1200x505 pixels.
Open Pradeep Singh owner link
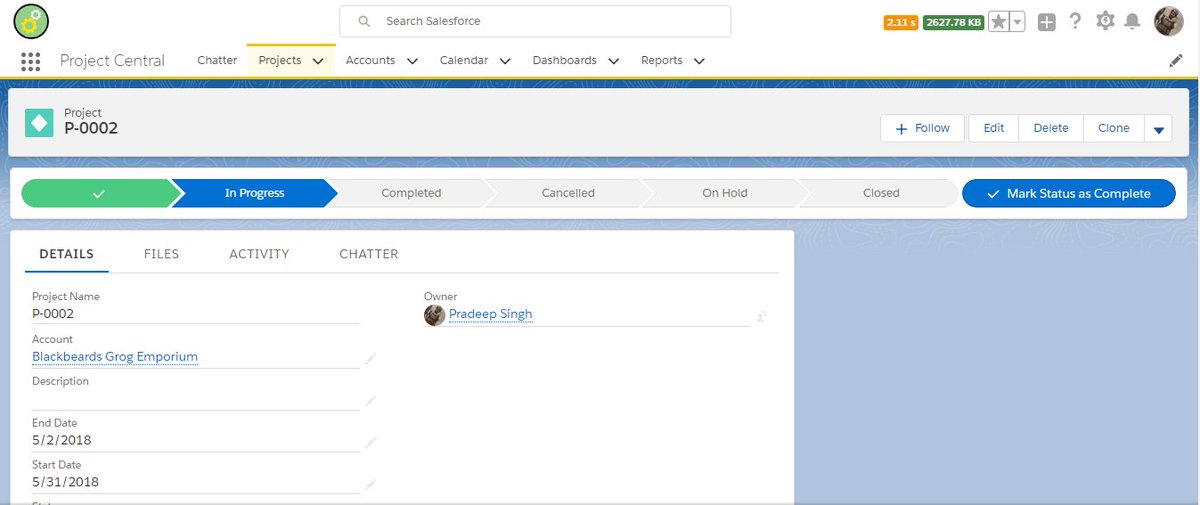click(x=490, y=314)
